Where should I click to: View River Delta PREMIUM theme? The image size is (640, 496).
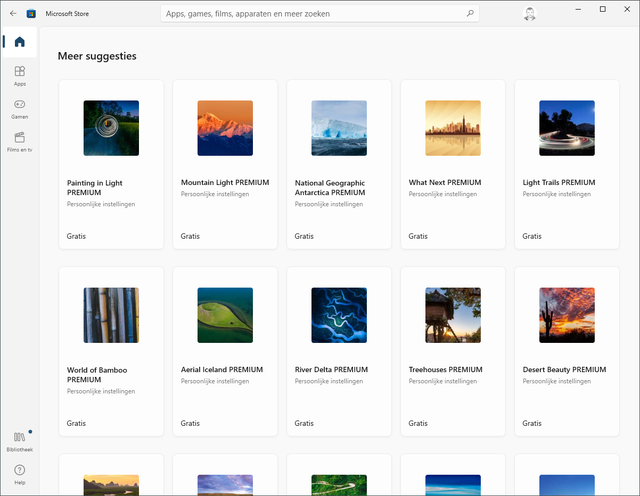(x=339, y=315)
